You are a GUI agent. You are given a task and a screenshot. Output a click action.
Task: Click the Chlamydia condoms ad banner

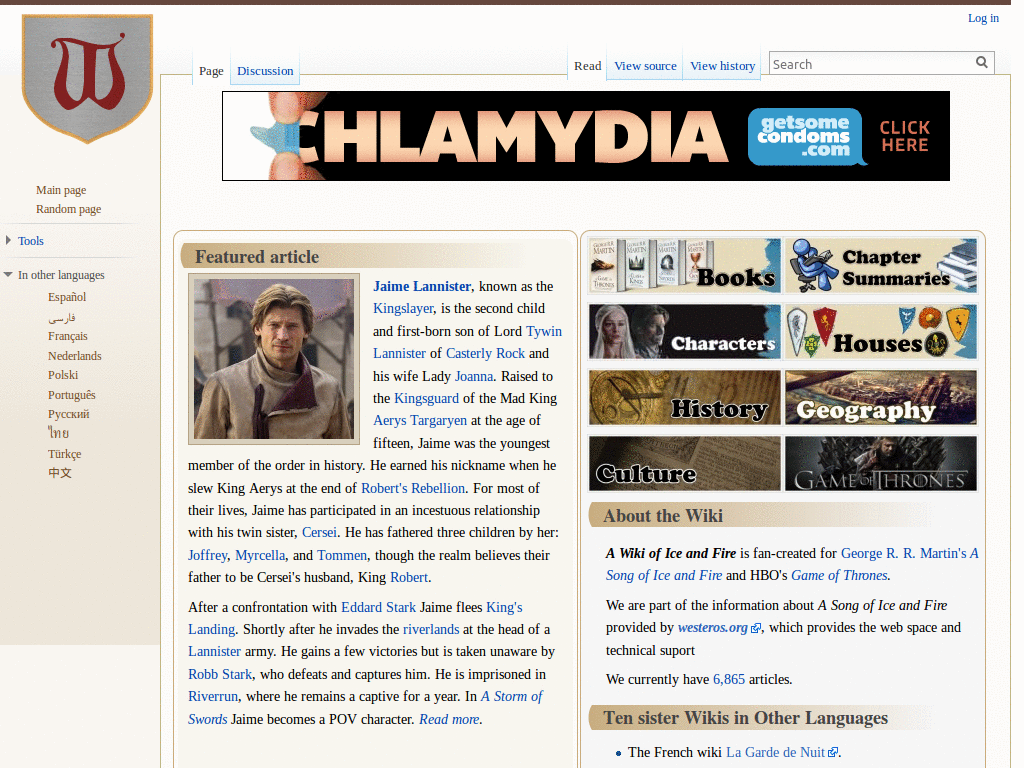[x=586, y=136]
